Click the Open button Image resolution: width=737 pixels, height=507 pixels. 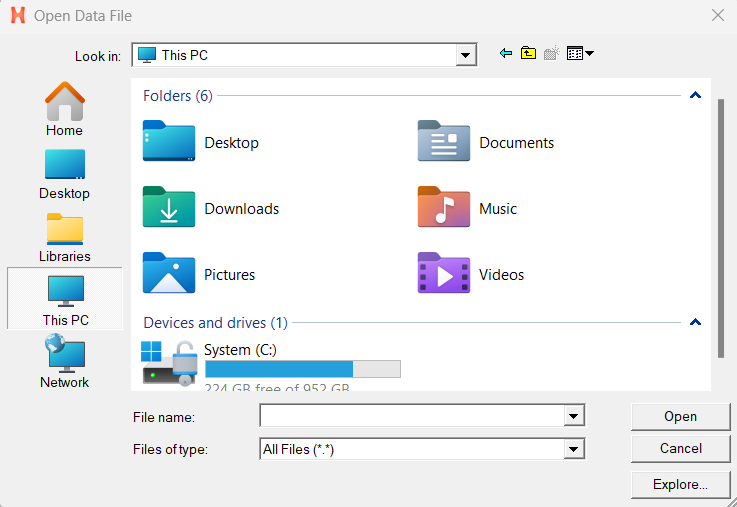680,417
